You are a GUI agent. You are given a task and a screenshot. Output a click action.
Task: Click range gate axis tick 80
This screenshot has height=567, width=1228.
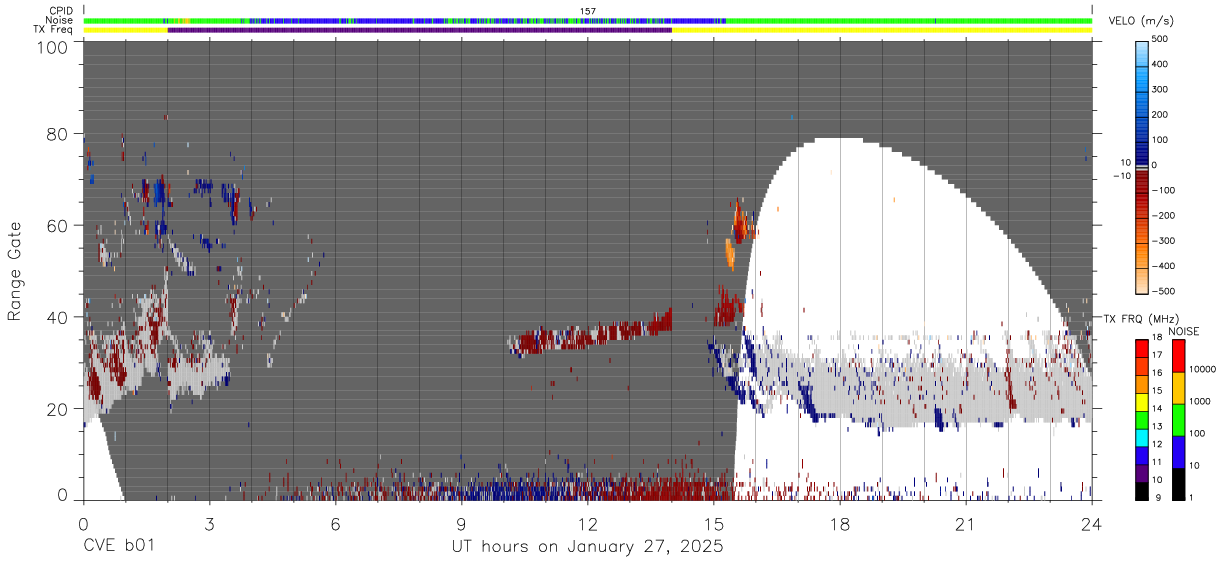[x=59, y=133]
